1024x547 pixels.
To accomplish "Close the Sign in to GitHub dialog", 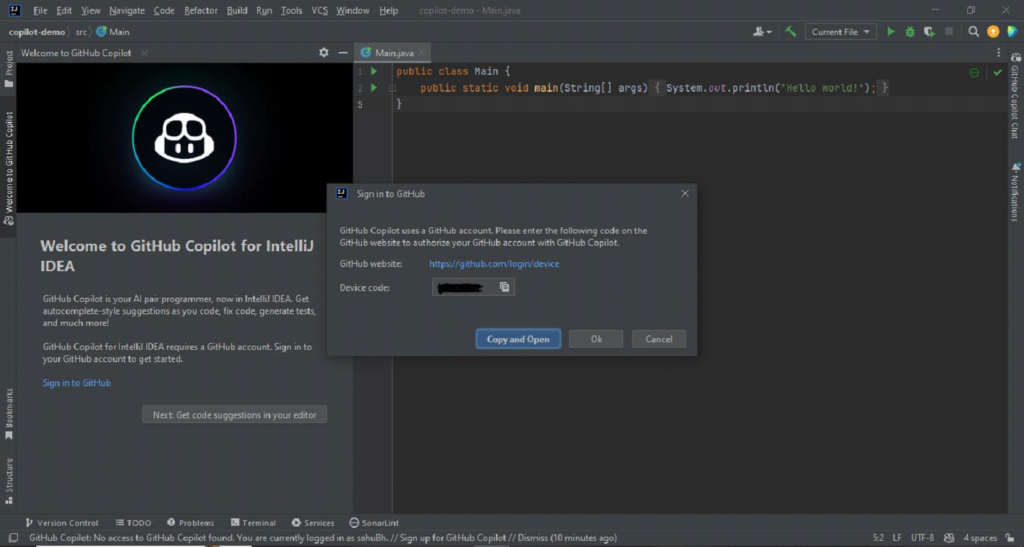I will (684, 193).
